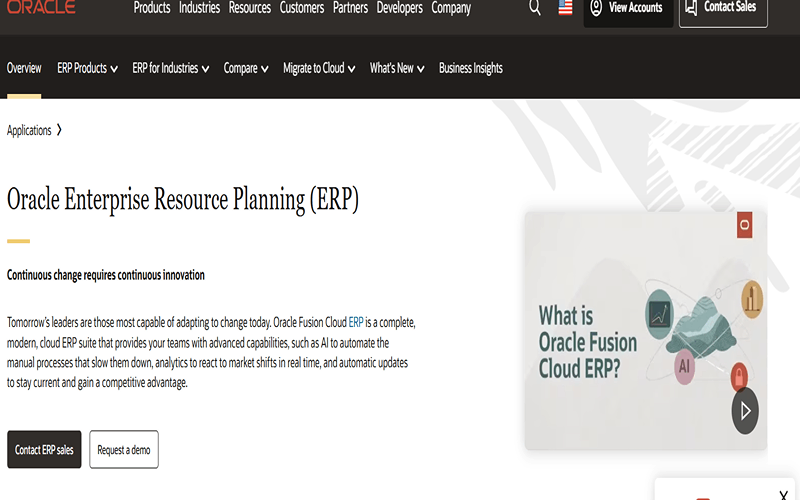
Task: Click the breadcrumb arrow next to Applications
Action: coord(59,130)
